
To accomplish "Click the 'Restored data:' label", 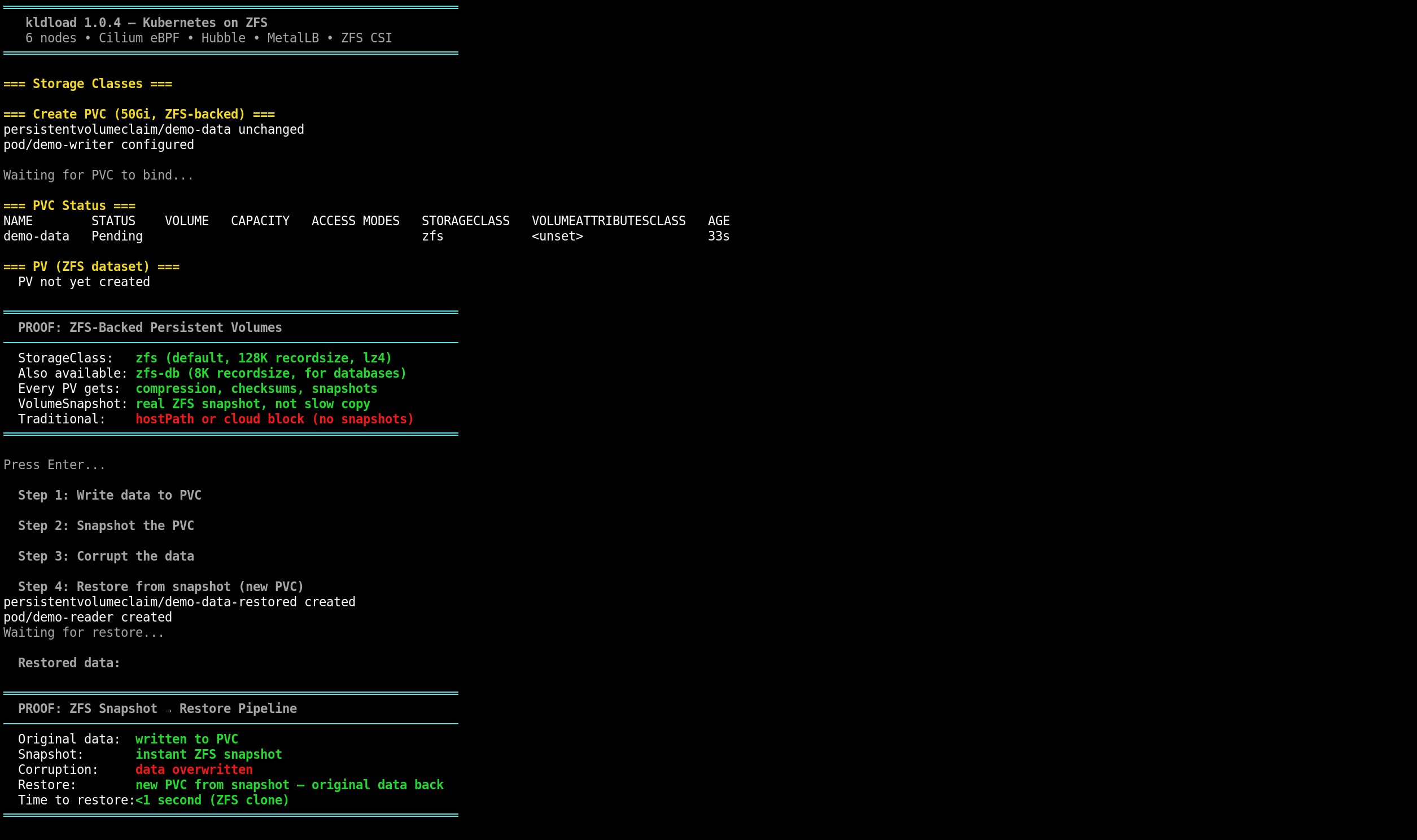I will [69, 664].
